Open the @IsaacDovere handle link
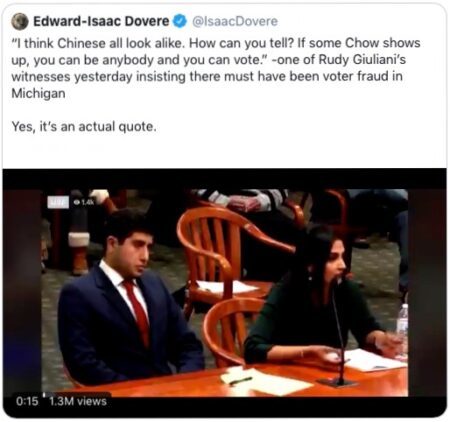 235,22
